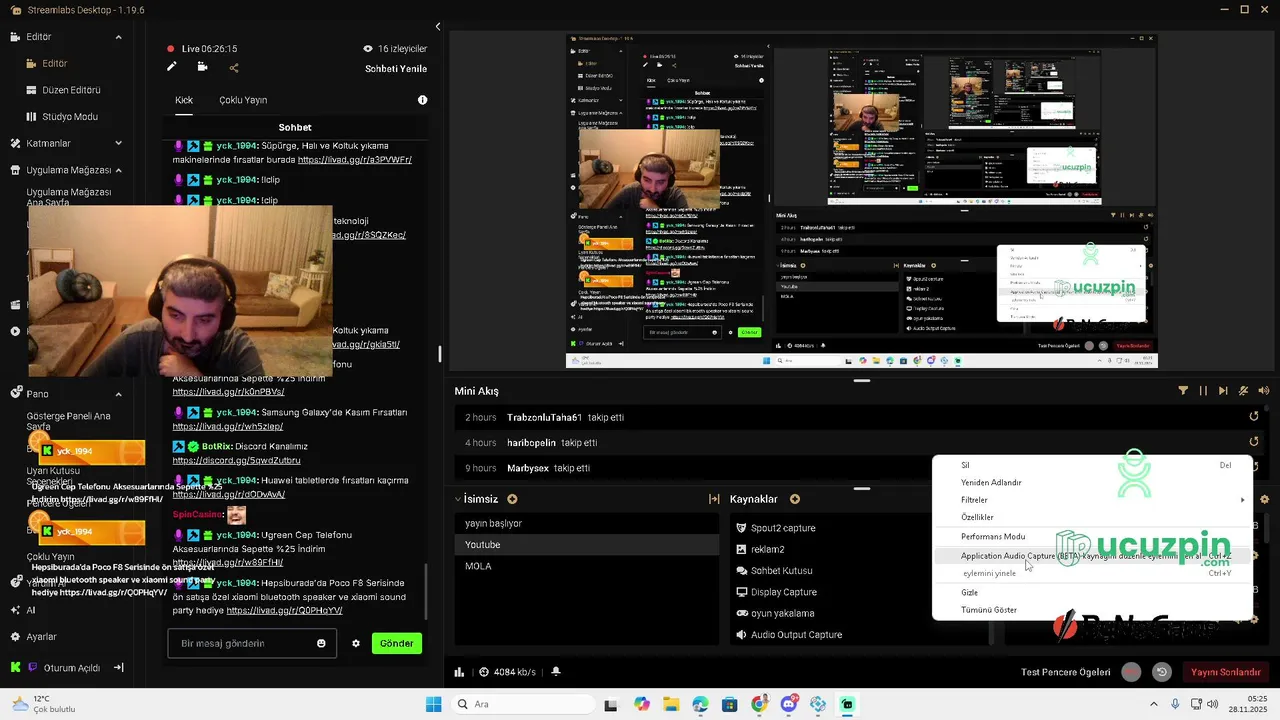Open Stüdyo Modu in the sidebar
The image size is (1280, 720).
[69, 117]
